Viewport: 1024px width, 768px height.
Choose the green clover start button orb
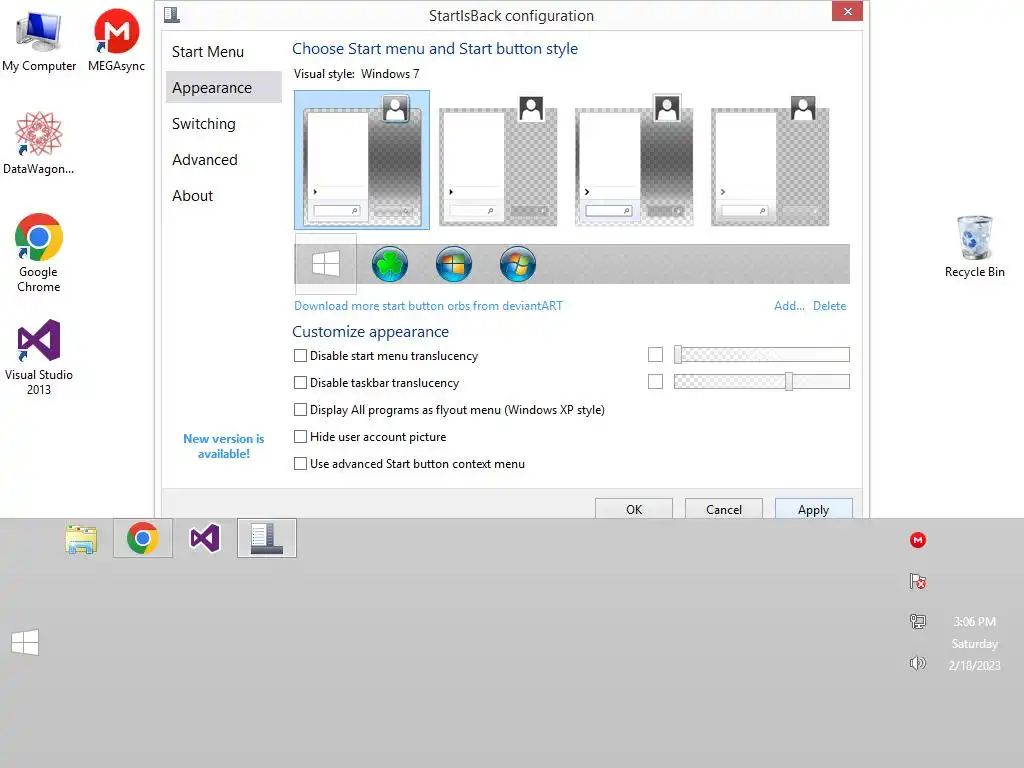tap(390, 264)
